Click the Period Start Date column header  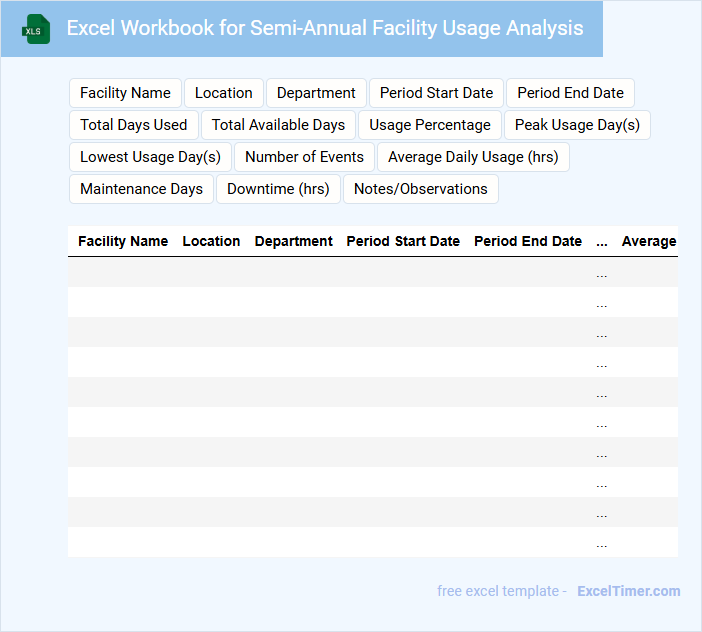click(403, 241)
